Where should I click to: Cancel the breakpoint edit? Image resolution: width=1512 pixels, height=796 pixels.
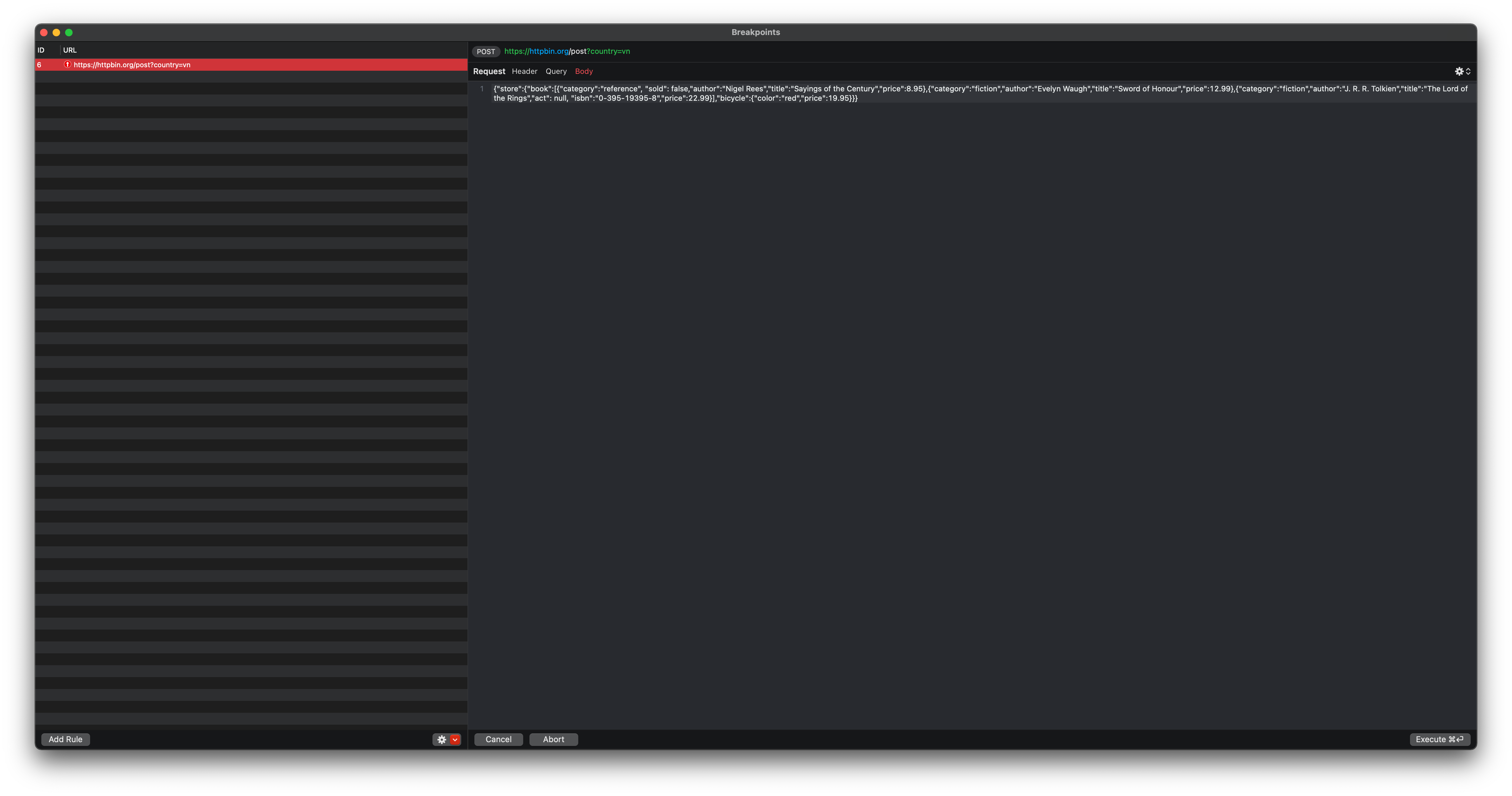(x=498, y=739)
